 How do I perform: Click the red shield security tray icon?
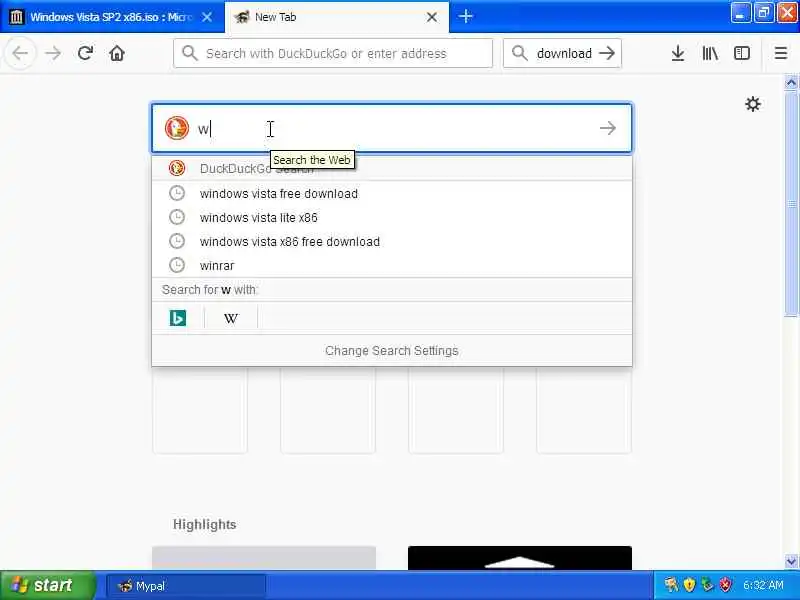(725, 585)
